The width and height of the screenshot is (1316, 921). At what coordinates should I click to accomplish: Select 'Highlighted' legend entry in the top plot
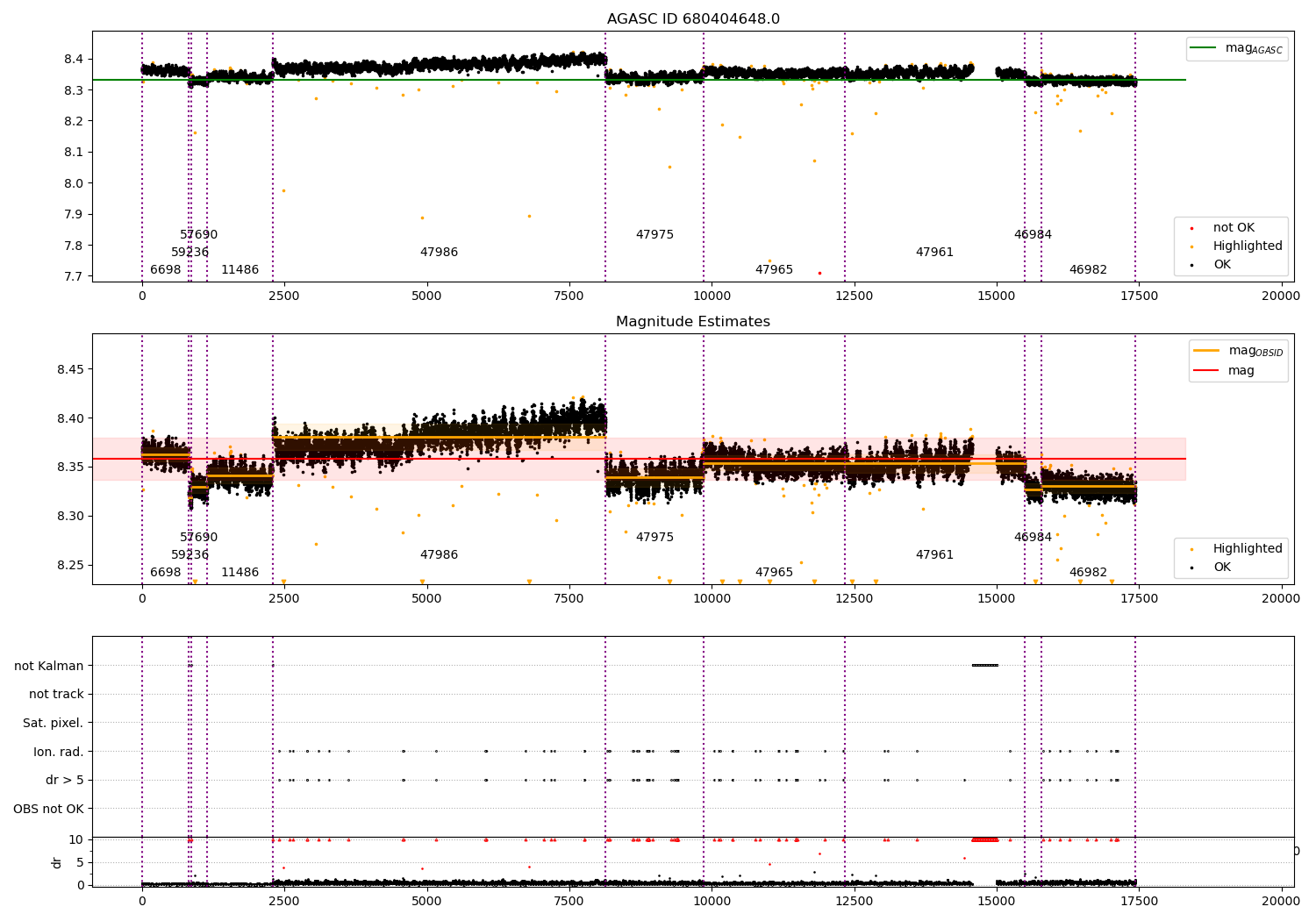click(1248, 246)
